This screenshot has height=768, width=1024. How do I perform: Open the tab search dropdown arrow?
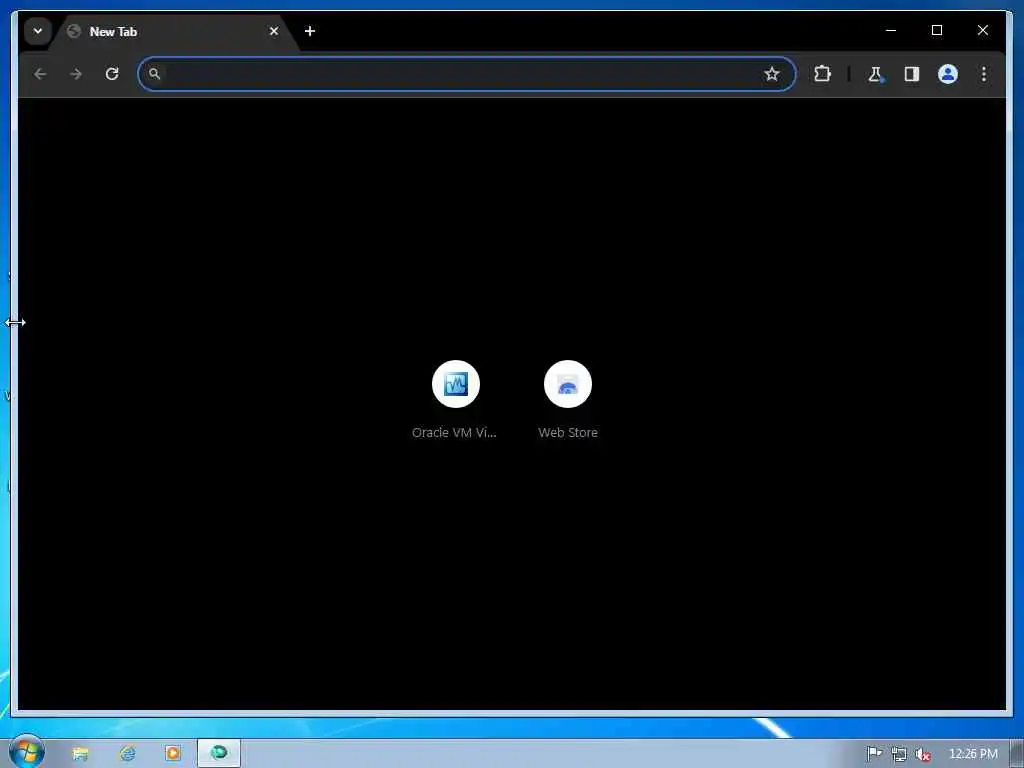pos(38,31)
